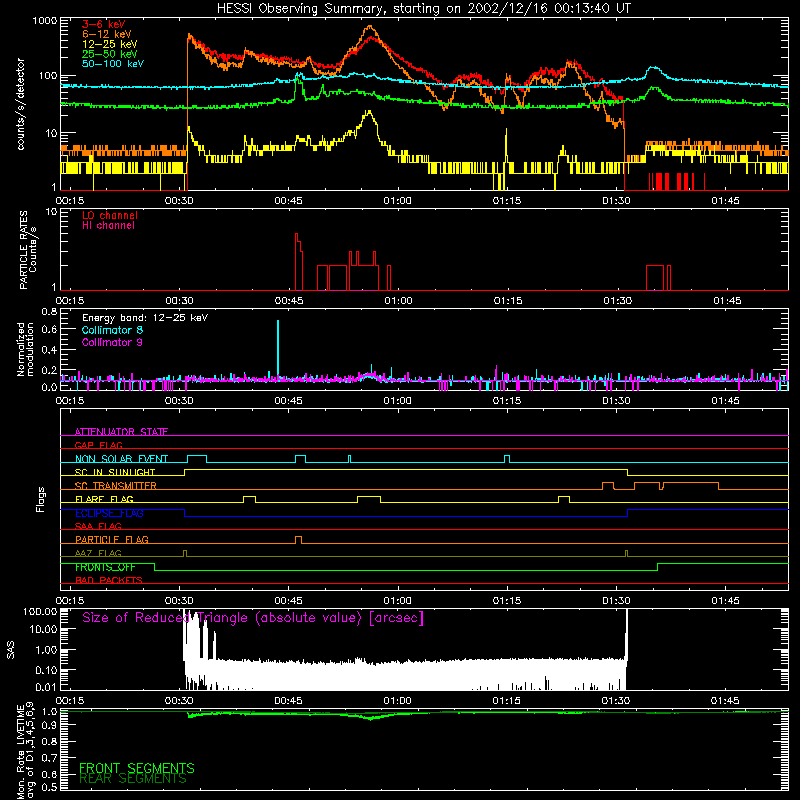Select the 12-25 keV legend entry

click(109, 44)
